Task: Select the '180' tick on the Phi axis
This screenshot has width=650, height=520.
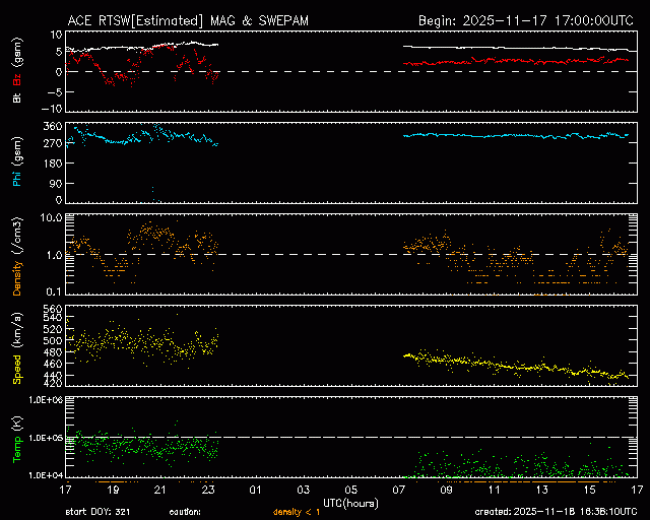Action: tap(53, 163)
